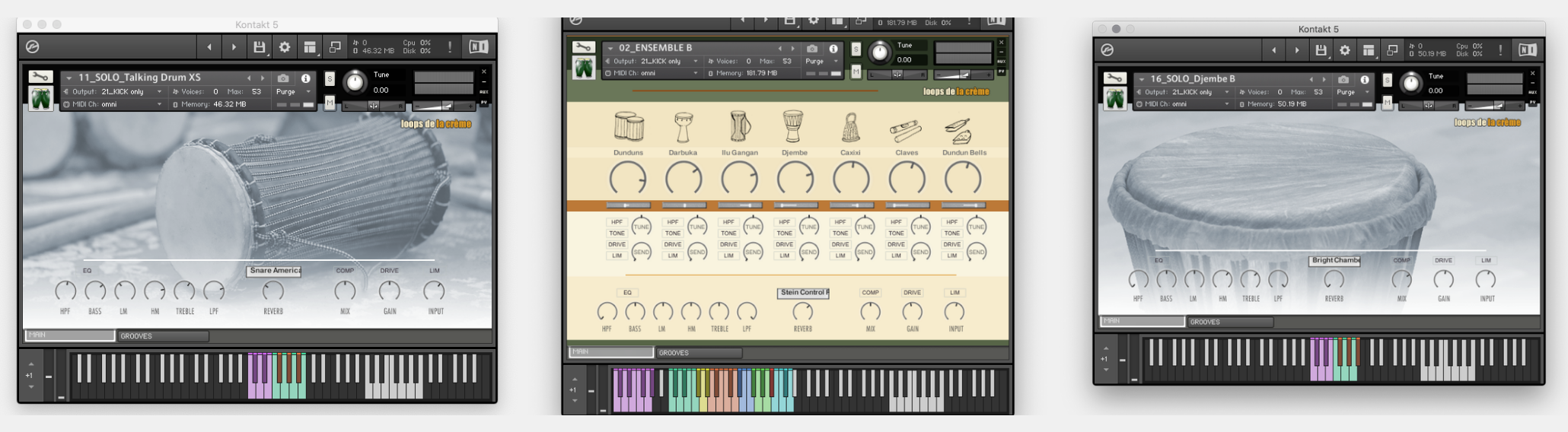Select the Ilu Gangan instrument drawing
This screenshot has height=432, width=1568.
click(x=739, y=126)
